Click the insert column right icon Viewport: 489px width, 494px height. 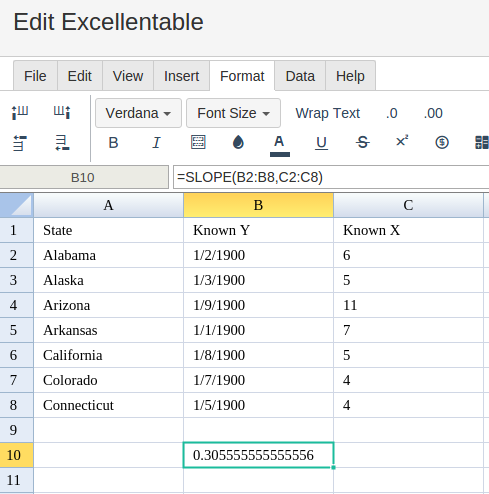coord(62,112)
